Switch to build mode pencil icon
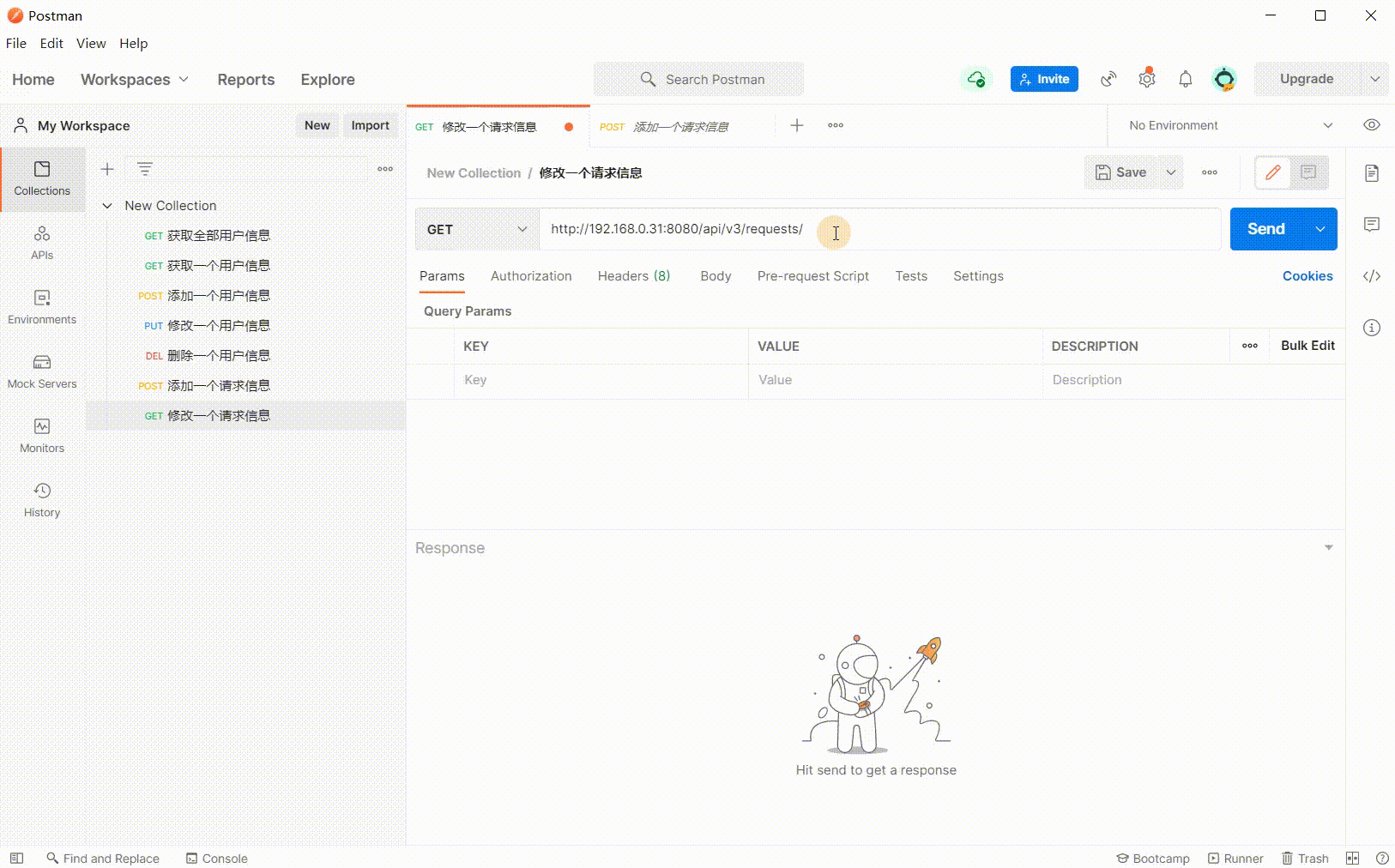The image size is (1395, 868). click(1273, 172)
